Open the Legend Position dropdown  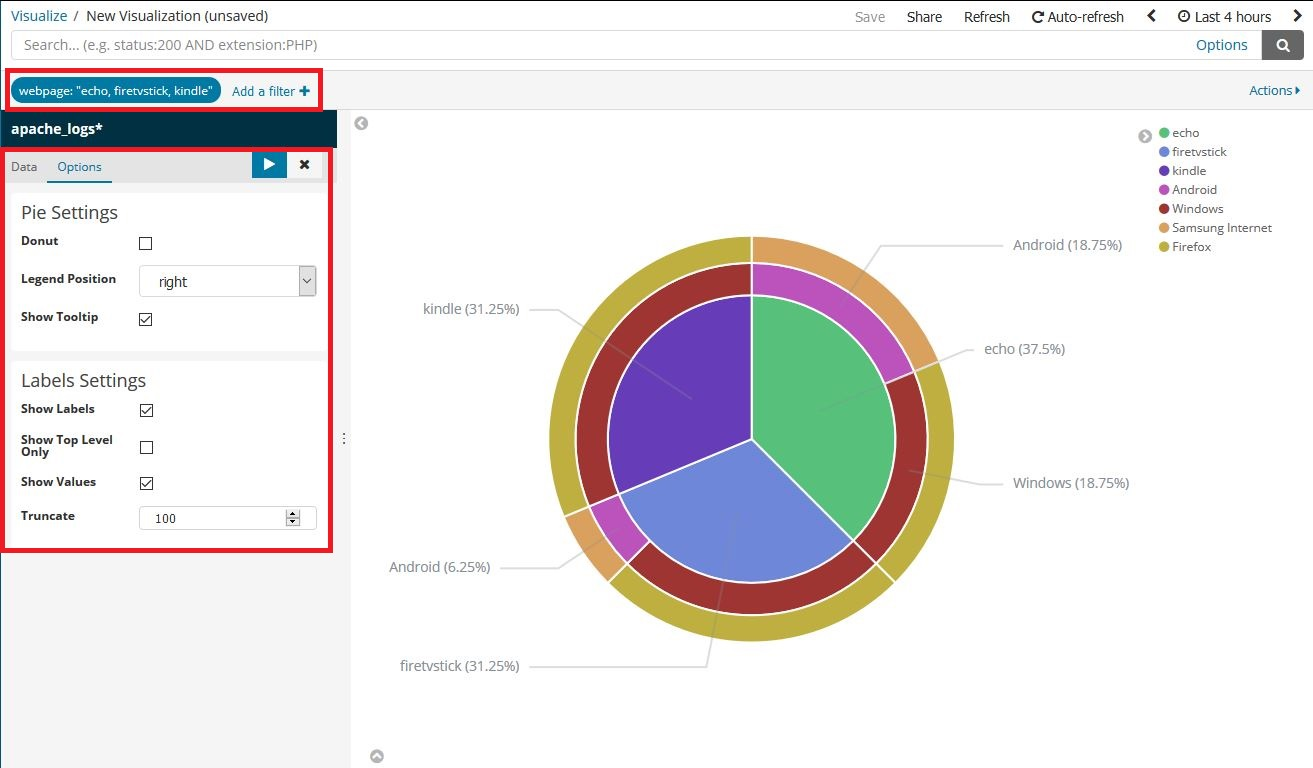pos(227,281)
